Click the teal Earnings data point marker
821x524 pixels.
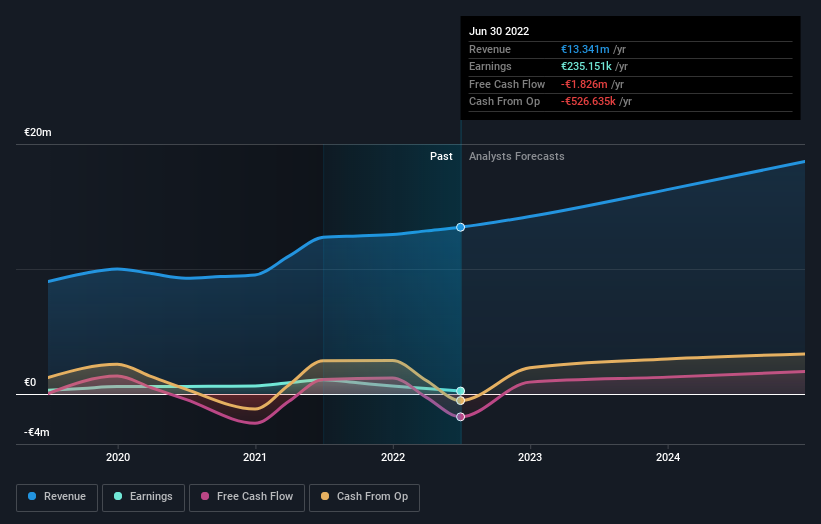tap(460, 391)
